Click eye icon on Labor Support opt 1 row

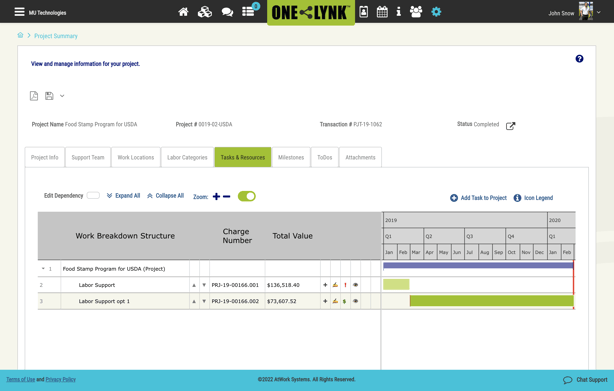click(x=355, y=301)
